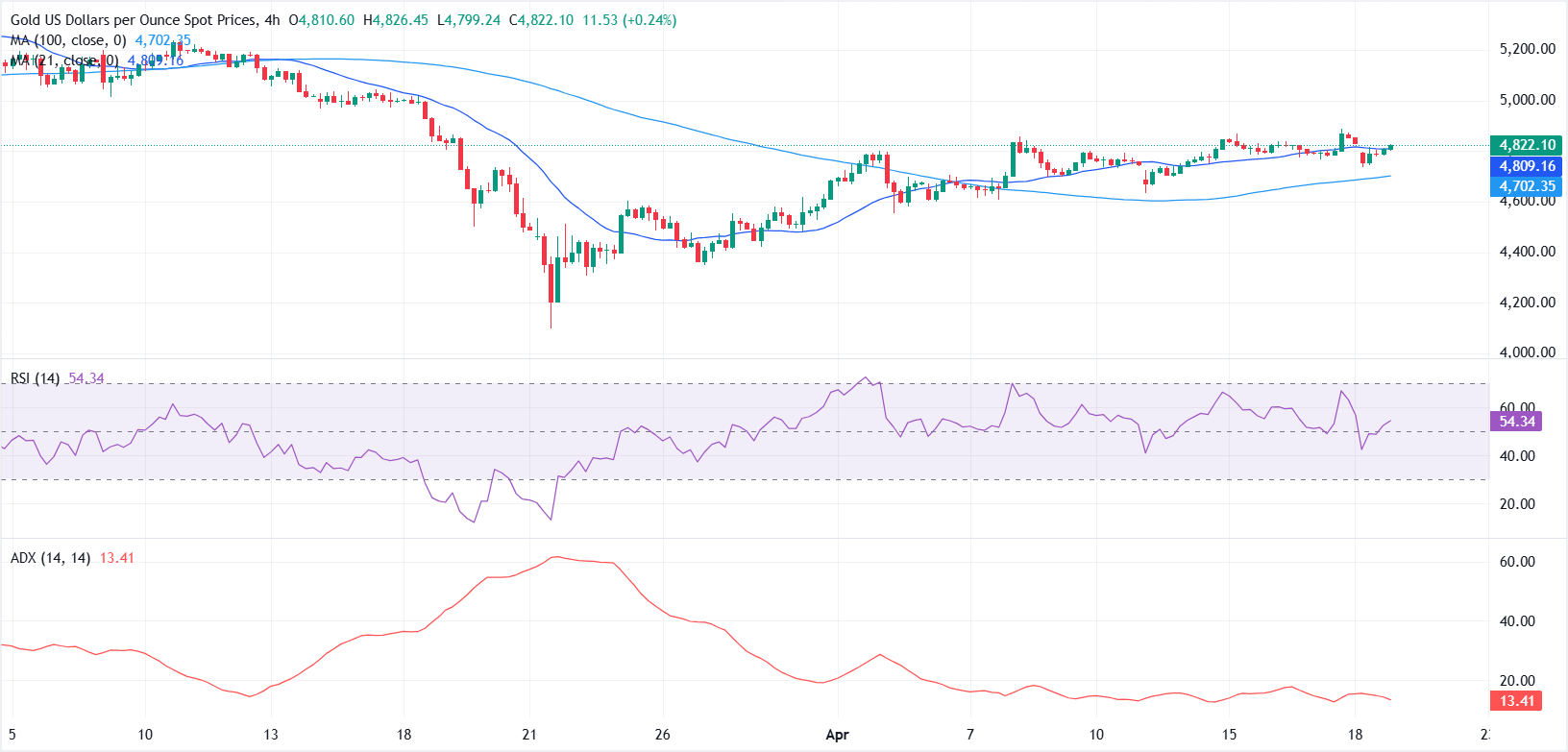Screen dimensions: 1568x752
Task: Click the purple 54.34 RSI value tag
Action: coord(1516,422)
